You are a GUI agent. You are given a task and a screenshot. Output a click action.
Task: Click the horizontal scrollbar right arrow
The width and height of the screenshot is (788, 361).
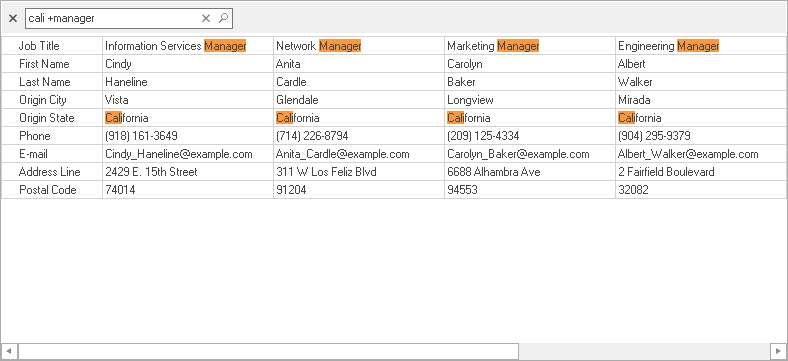point(778,351)
